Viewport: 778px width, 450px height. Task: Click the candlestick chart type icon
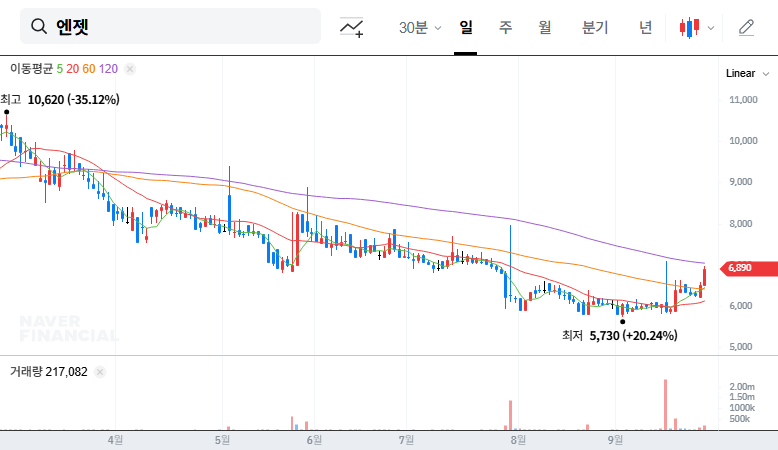click(x=690, y=27)
